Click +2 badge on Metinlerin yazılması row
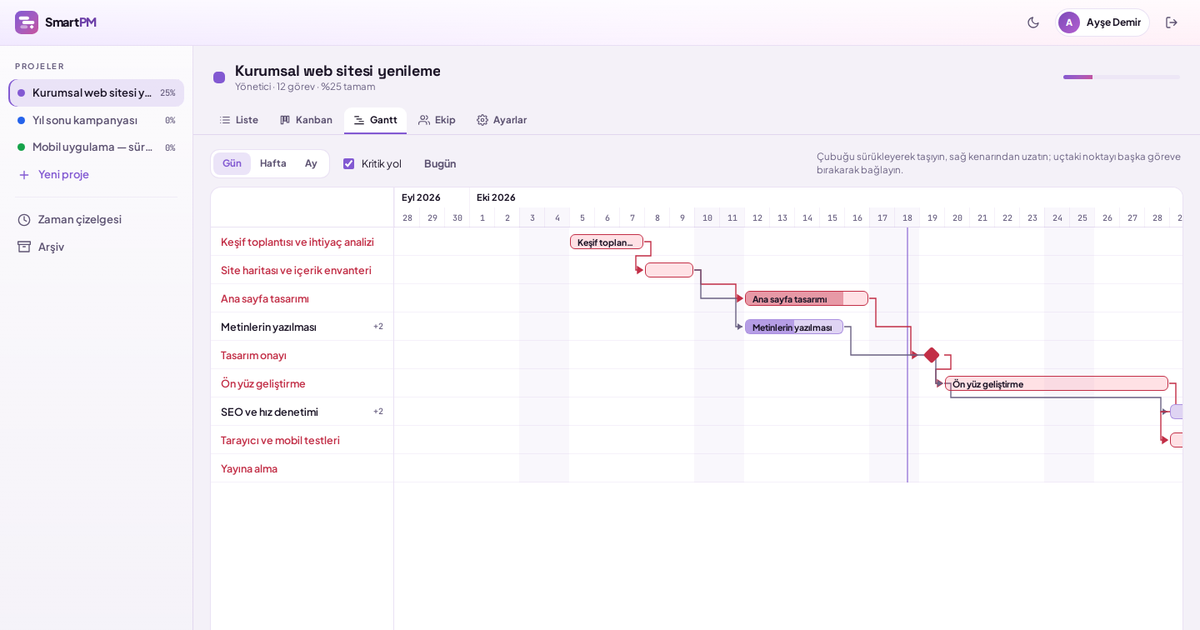 378,326
